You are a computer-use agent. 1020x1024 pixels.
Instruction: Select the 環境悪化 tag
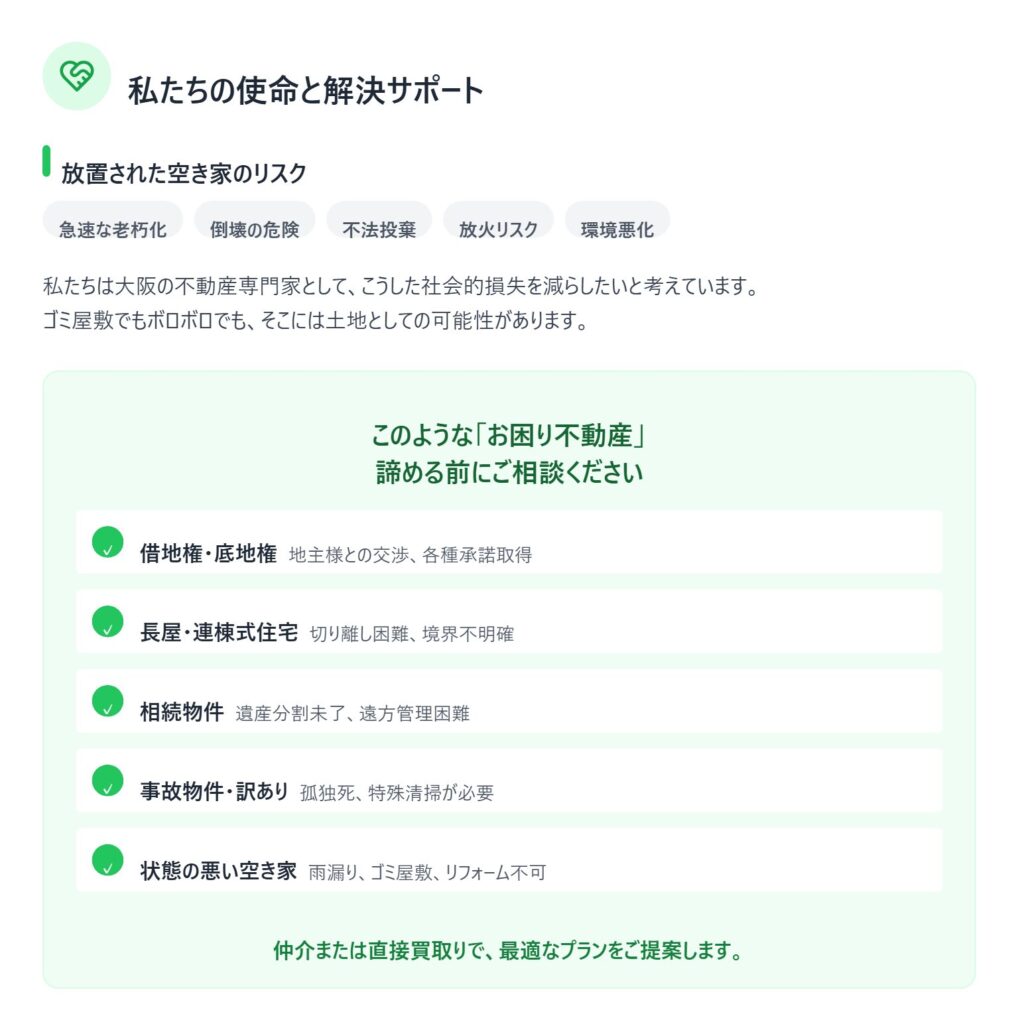coord(617,229)
